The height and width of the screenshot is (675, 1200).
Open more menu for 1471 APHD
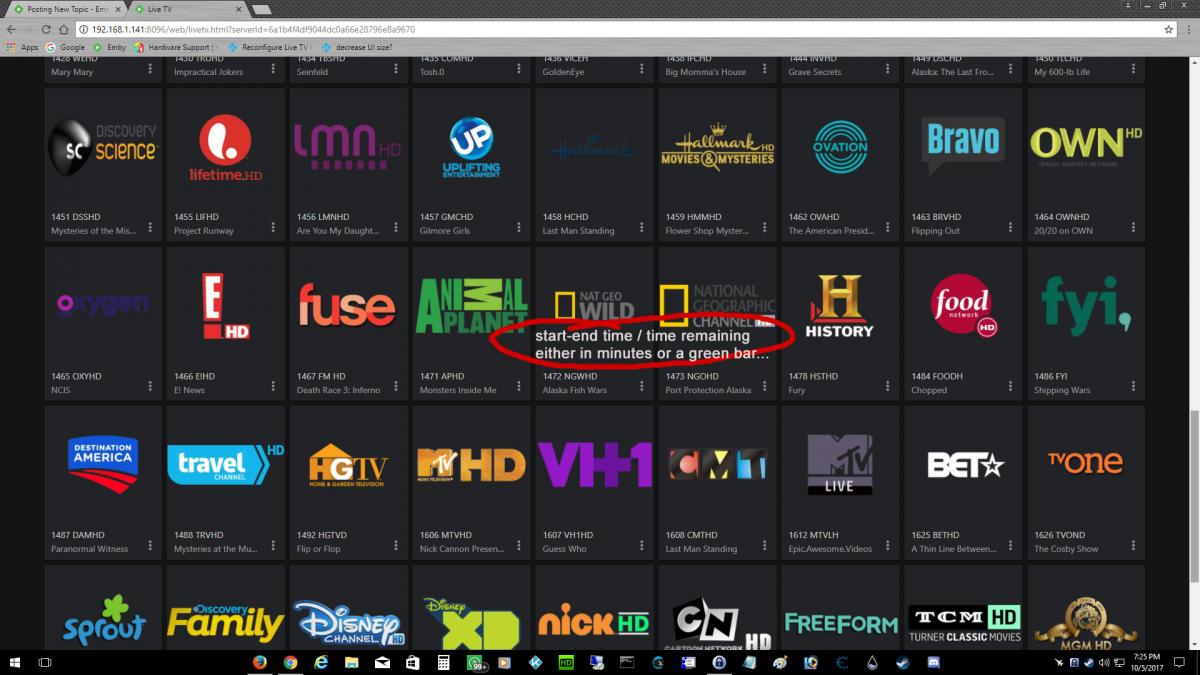(x=519, y=386)
